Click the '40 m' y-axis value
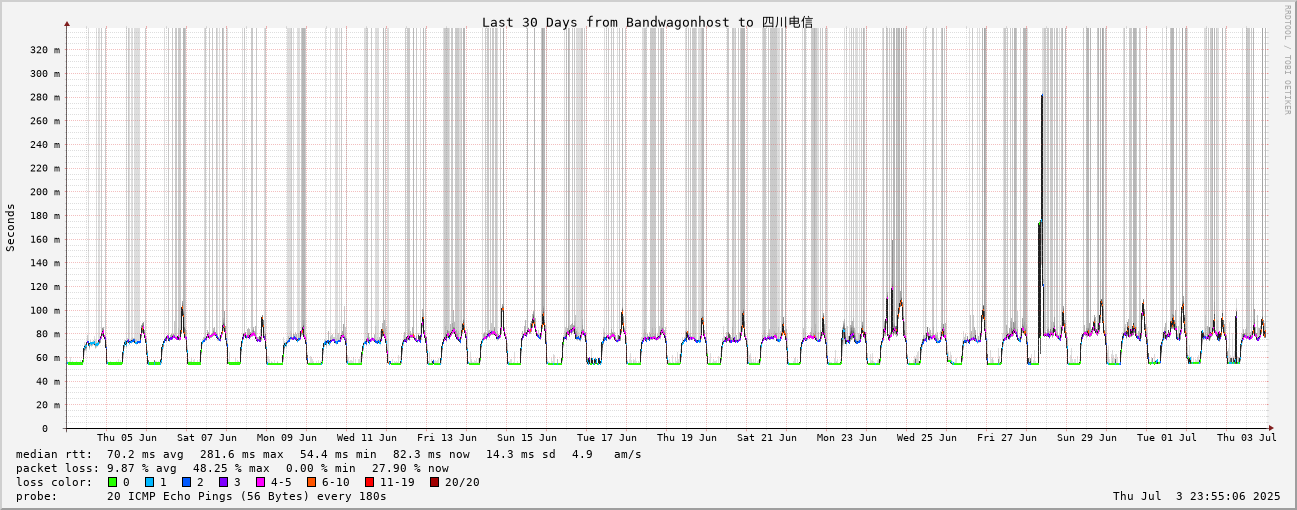 tap(47, 381)
